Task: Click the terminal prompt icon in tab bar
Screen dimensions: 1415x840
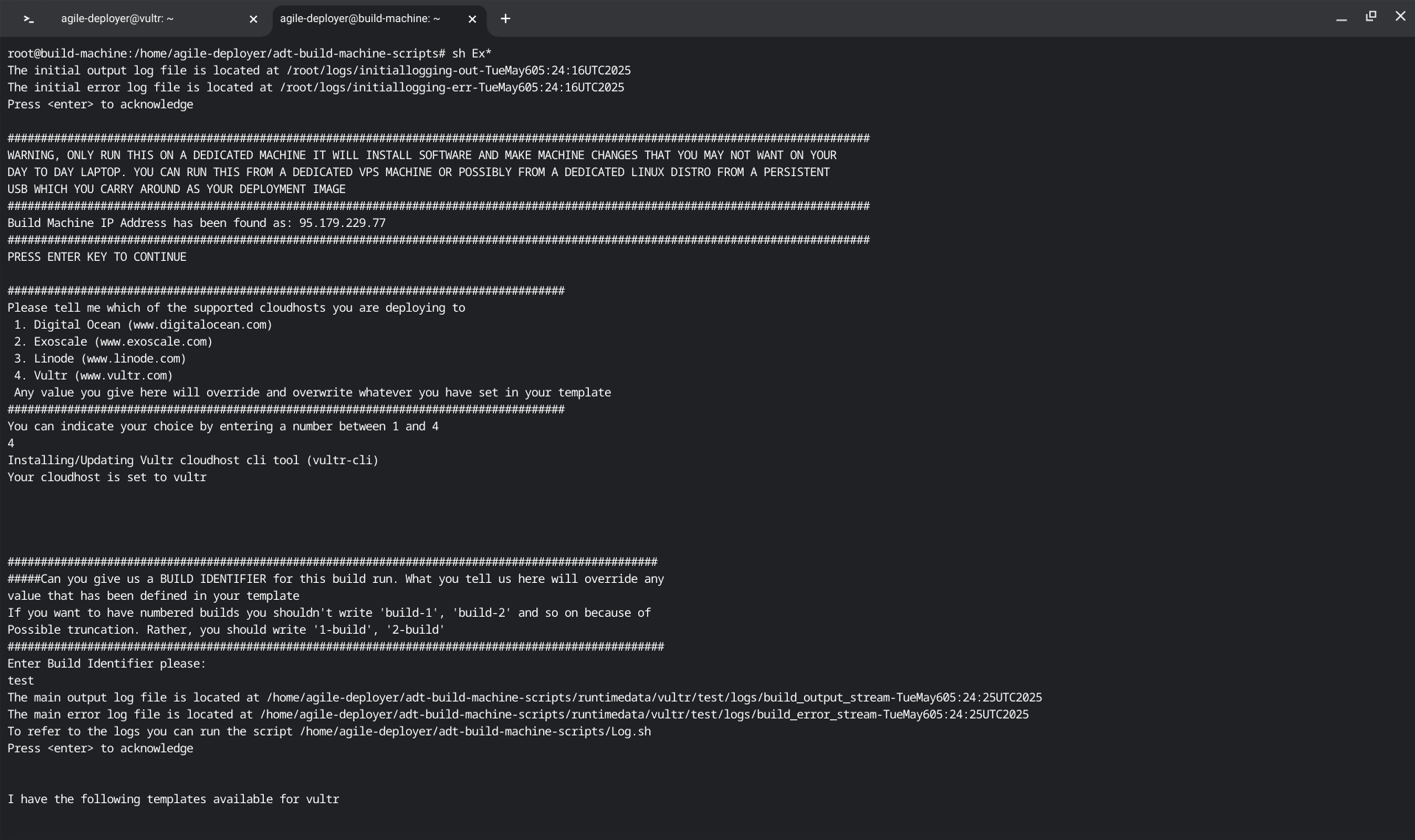Action: tap(29, 19)
